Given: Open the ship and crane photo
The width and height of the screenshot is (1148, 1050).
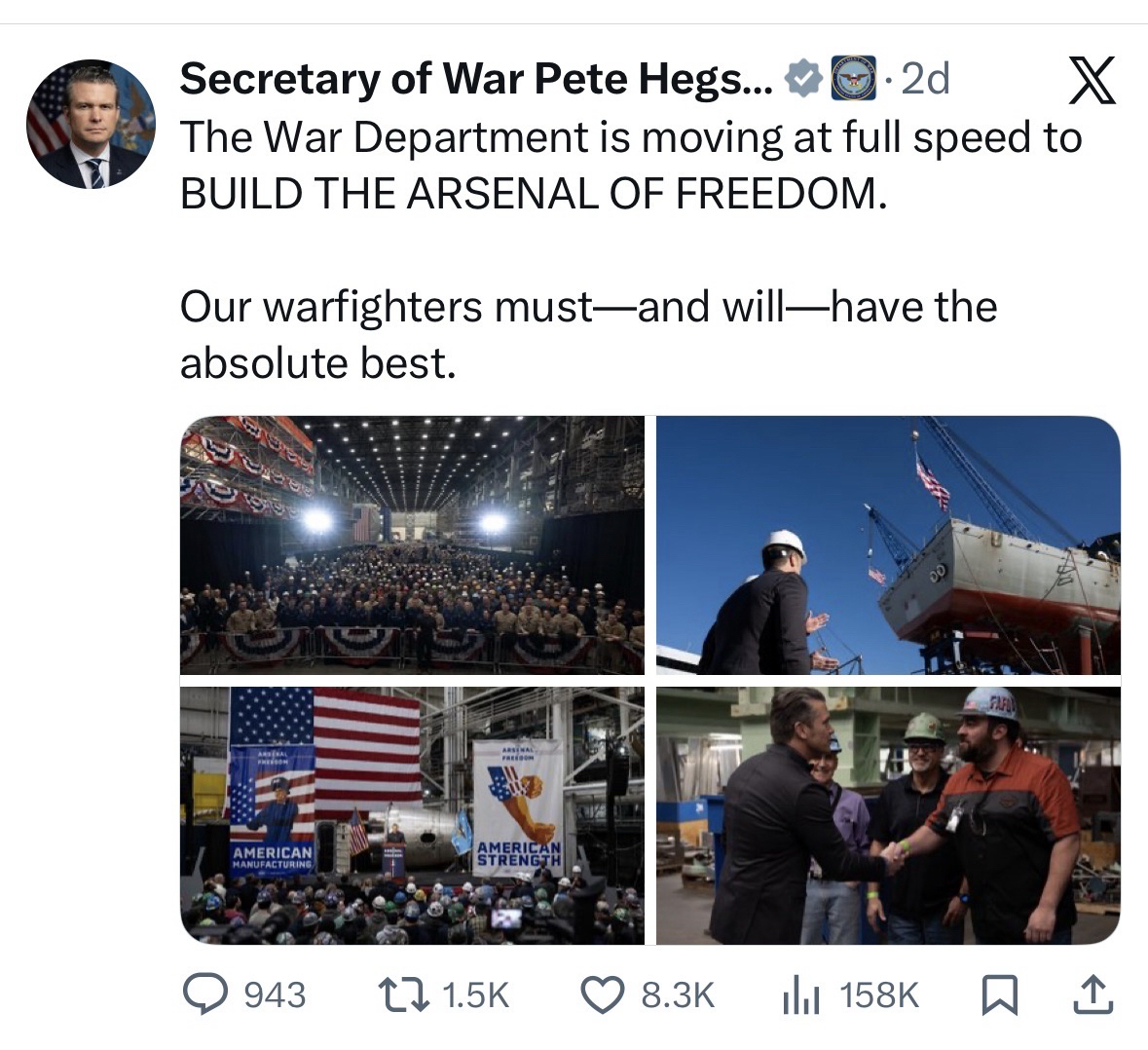Looking at the screenshot, I should pos(888,544).
